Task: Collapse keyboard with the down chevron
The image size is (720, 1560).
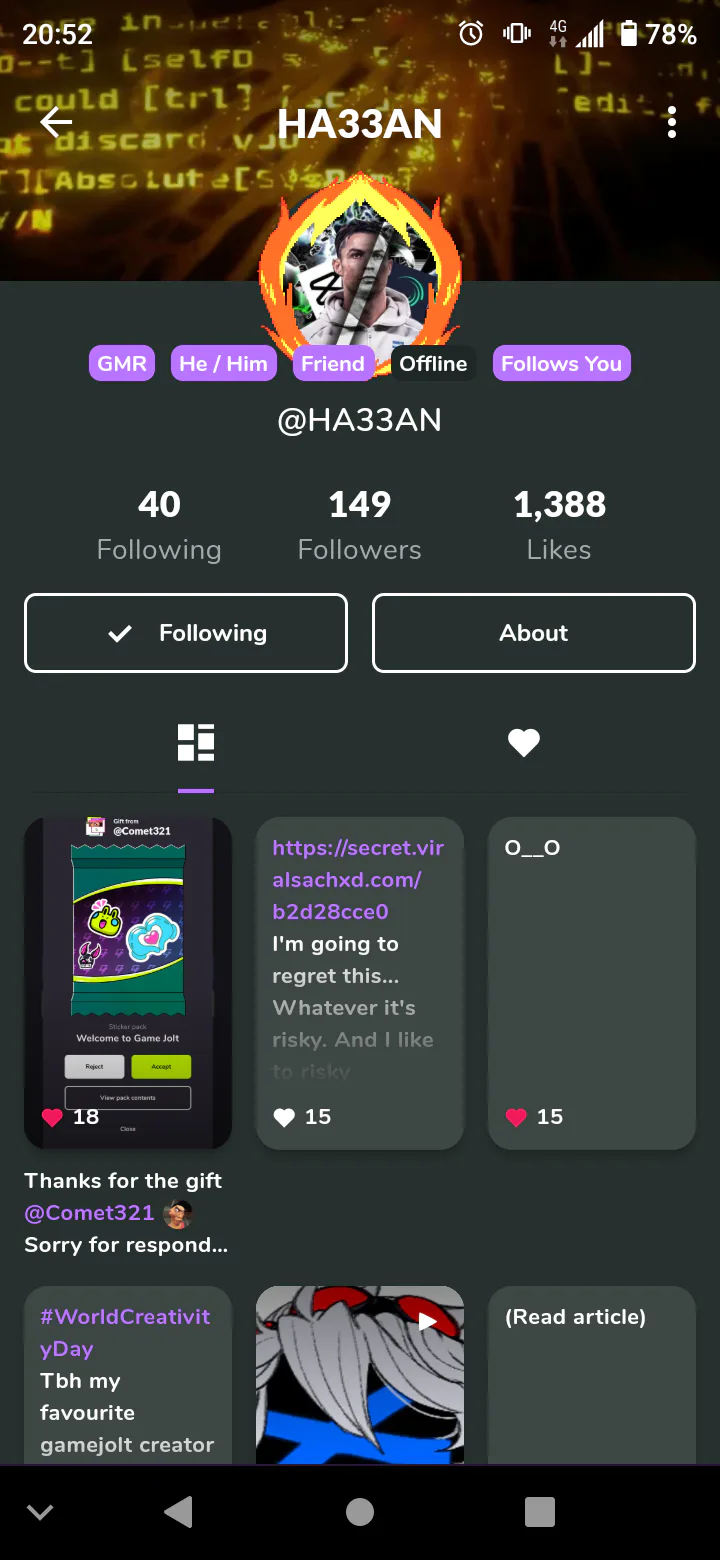Action: pyautogui.click(x=40, y=1512)
